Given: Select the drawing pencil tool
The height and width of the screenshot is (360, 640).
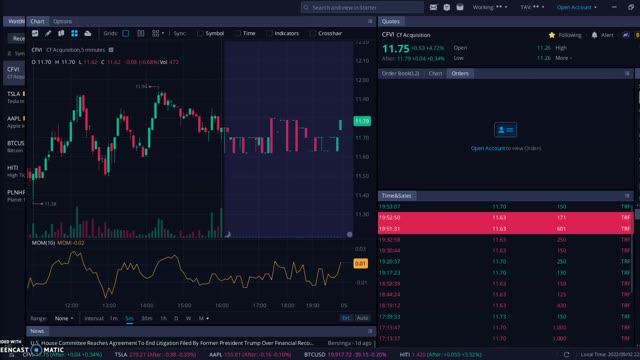Looking at the screenshot, I should tap(48, 33).
